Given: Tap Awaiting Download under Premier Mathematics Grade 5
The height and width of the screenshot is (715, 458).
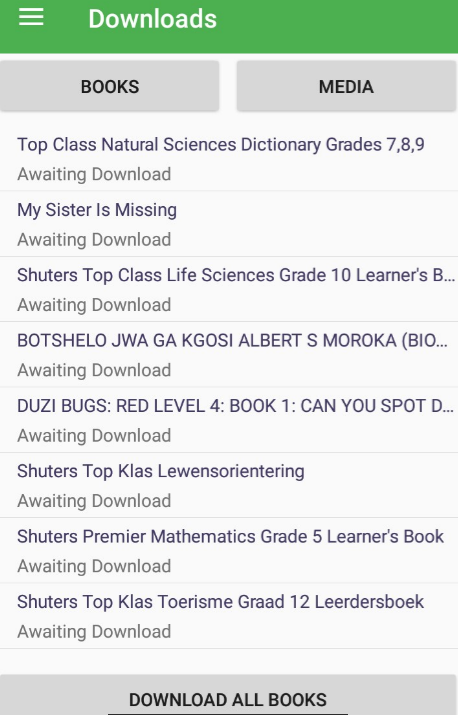Looking at the screenshot, I should click(94, 566).
